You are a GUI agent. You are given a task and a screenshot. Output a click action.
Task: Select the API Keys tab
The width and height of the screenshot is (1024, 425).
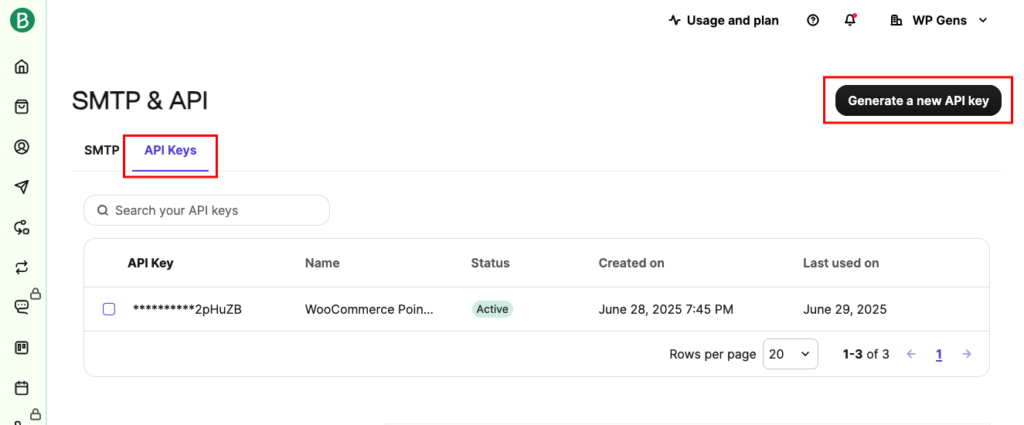point(170,150)
